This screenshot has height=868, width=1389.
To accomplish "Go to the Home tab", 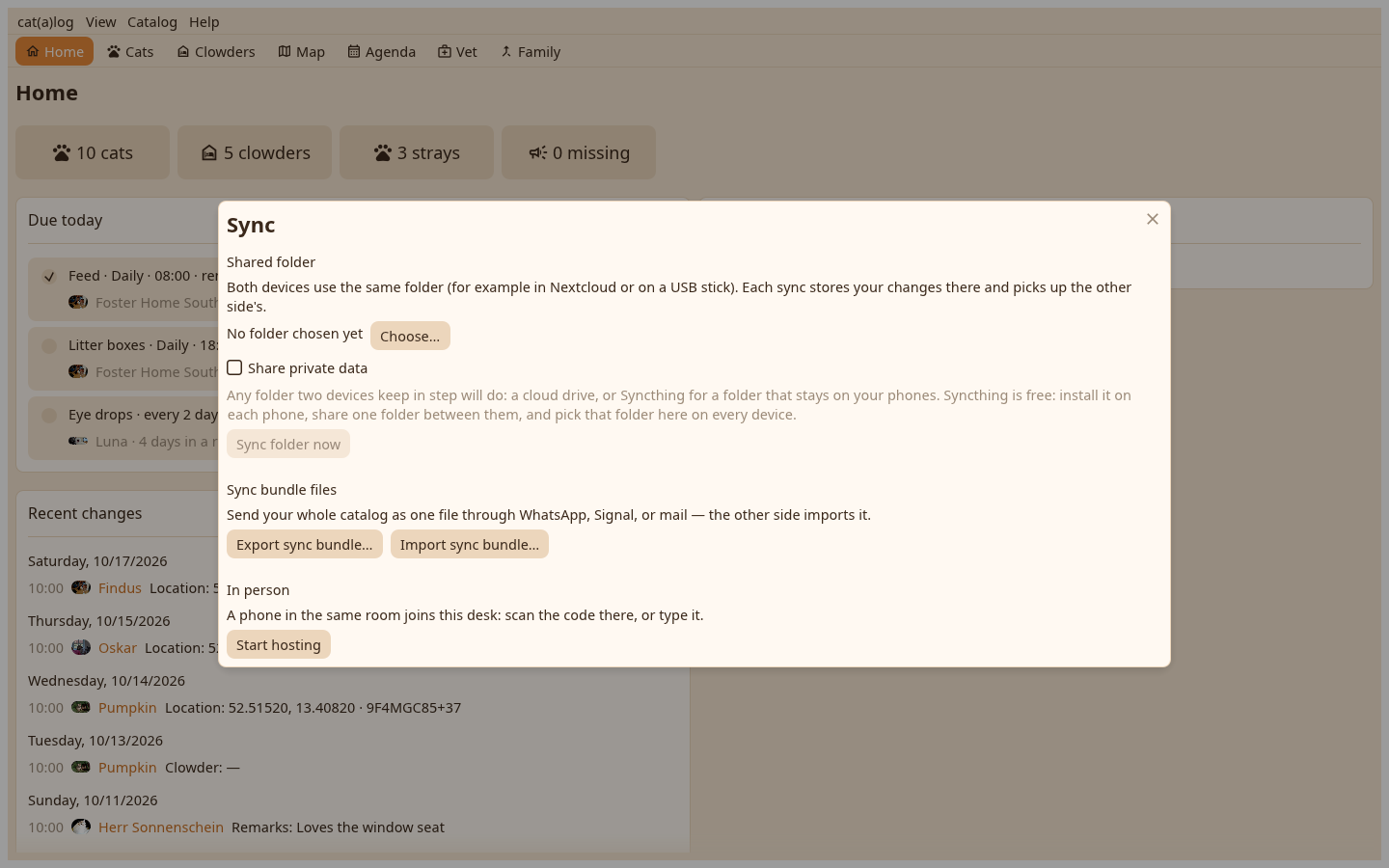I will (x=55, y=51).
